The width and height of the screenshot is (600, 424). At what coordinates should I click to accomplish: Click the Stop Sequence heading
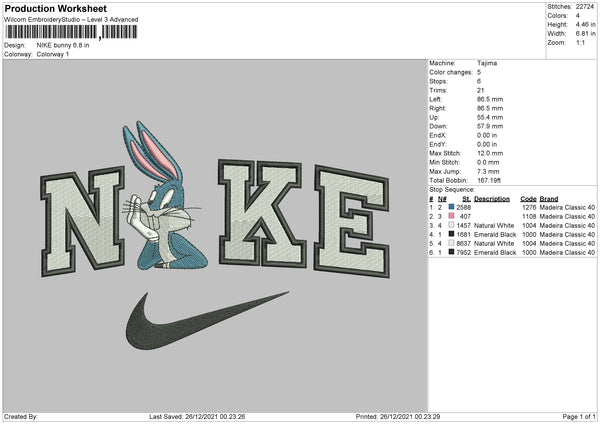click(x=451, y=187)
